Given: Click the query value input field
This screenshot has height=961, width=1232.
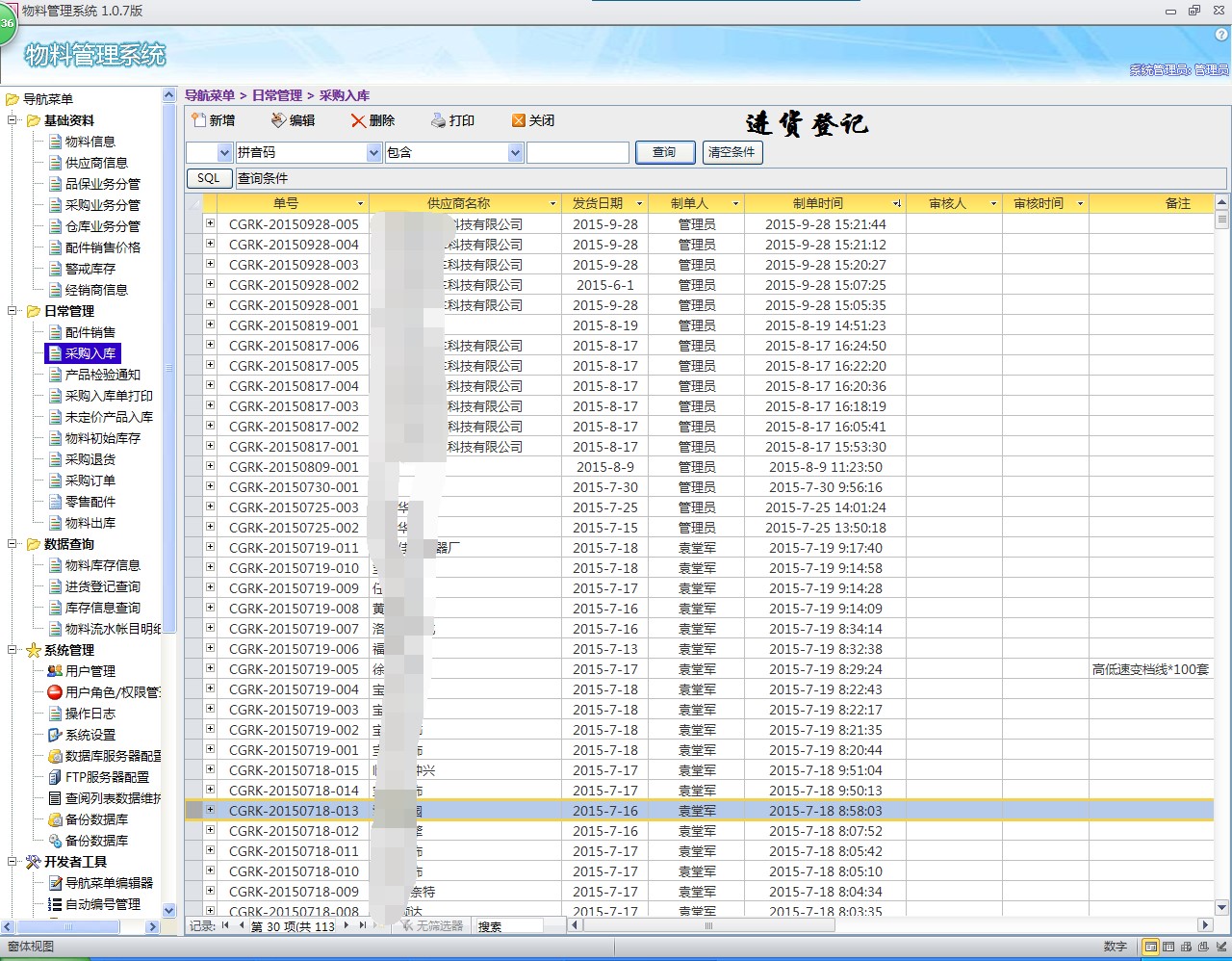Looking at the screenshot, I should coord(577,153).
